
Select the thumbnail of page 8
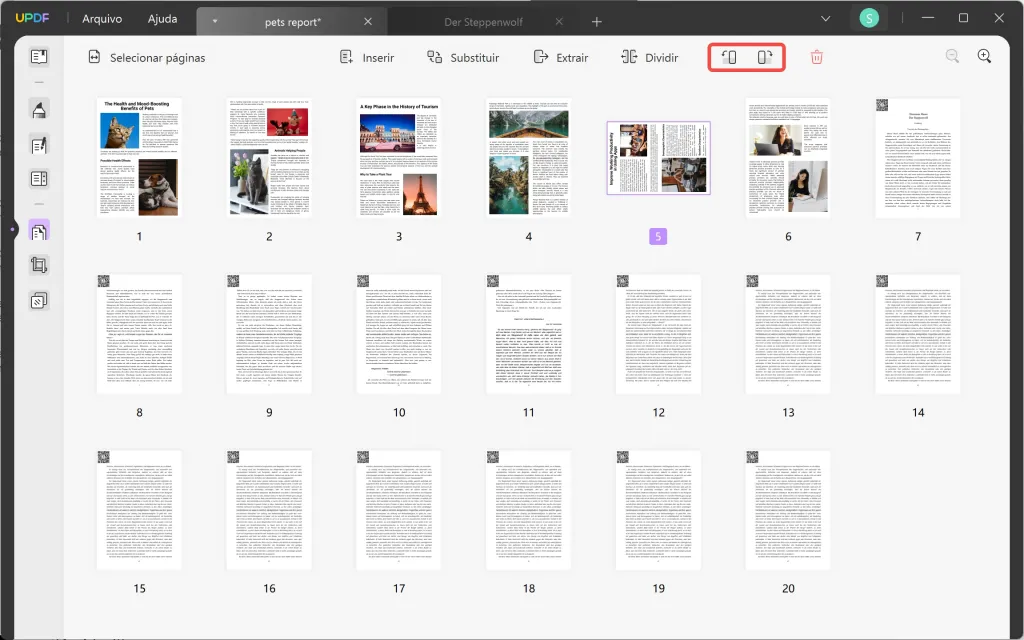pos(139,333)
